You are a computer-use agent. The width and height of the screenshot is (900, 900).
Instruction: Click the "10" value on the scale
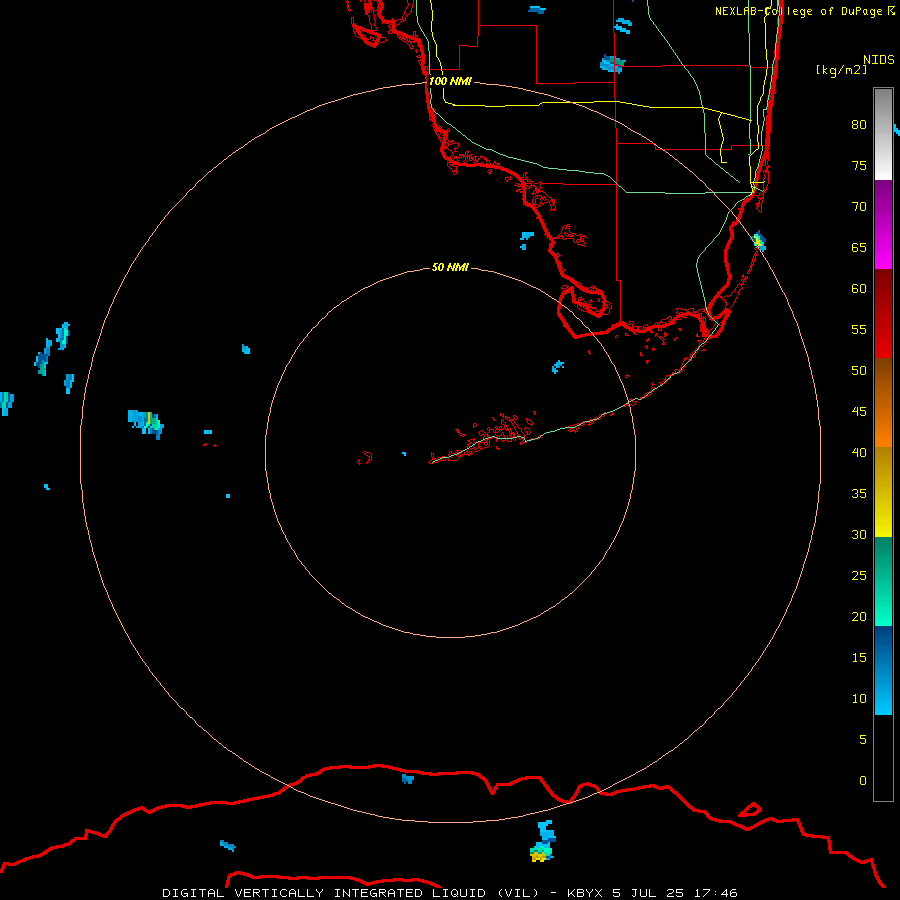(x=859, y=699)
